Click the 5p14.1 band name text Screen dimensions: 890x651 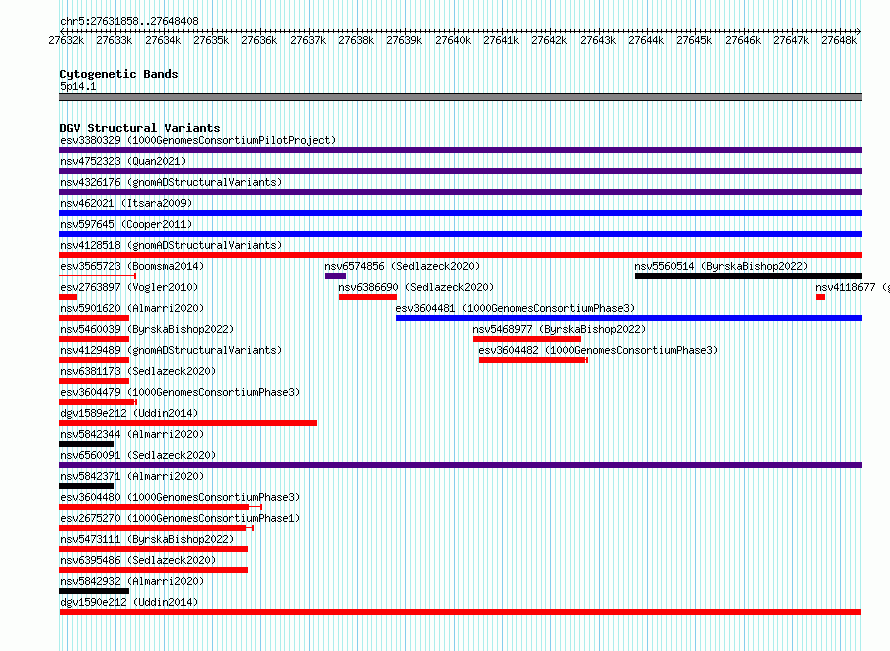coord(78,86)
